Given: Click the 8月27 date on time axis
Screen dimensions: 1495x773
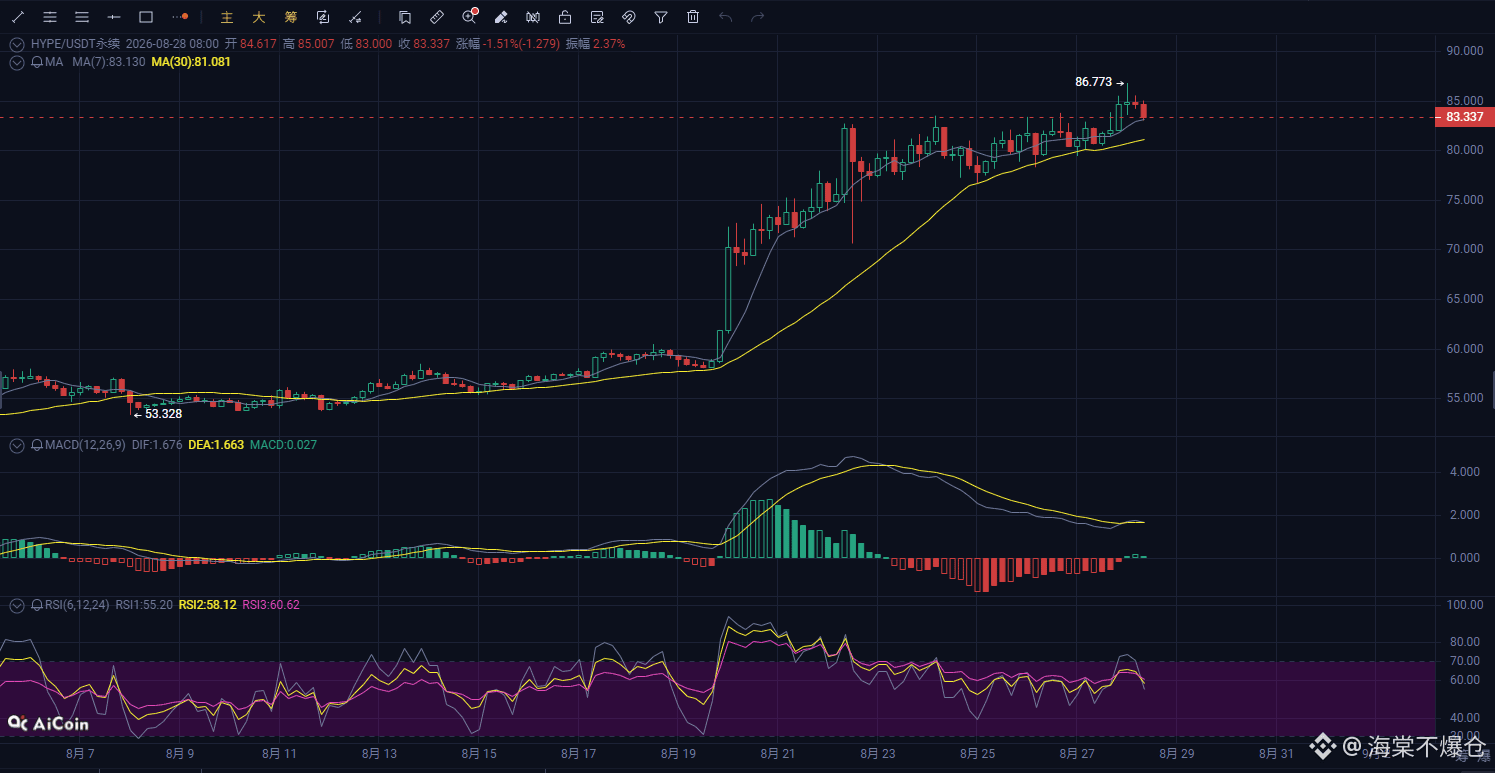Looking at the screenshot, I should coord(1076,753).
